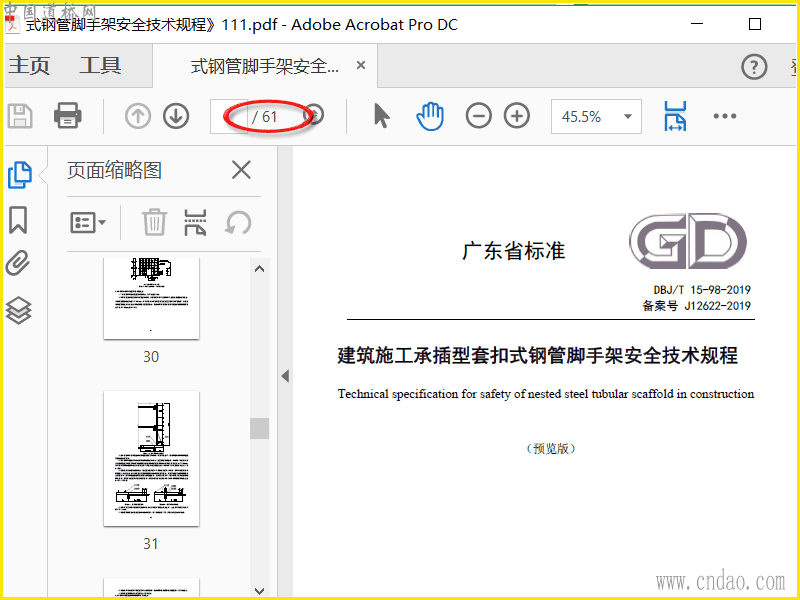Close the 式钢管脚手架安全... document tab

[x=361, y=65]
